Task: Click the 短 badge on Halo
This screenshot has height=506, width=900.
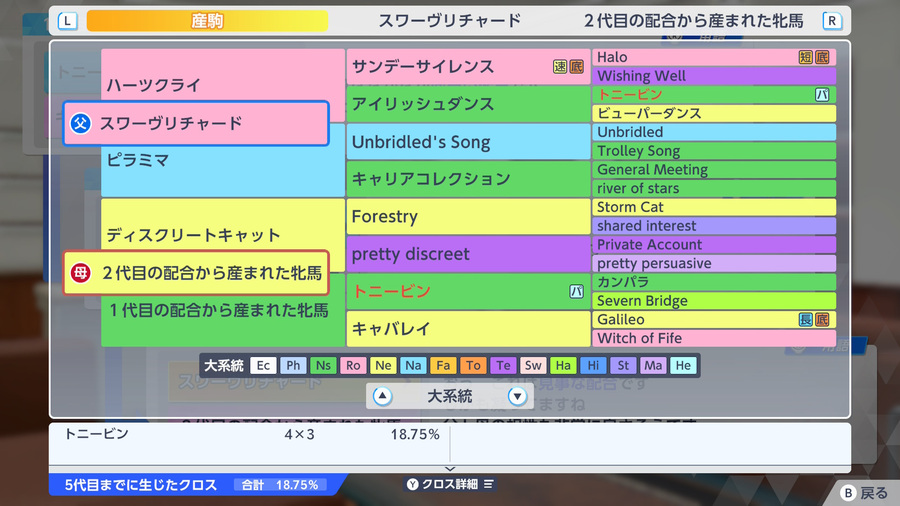Action: (x=805, y=57)
